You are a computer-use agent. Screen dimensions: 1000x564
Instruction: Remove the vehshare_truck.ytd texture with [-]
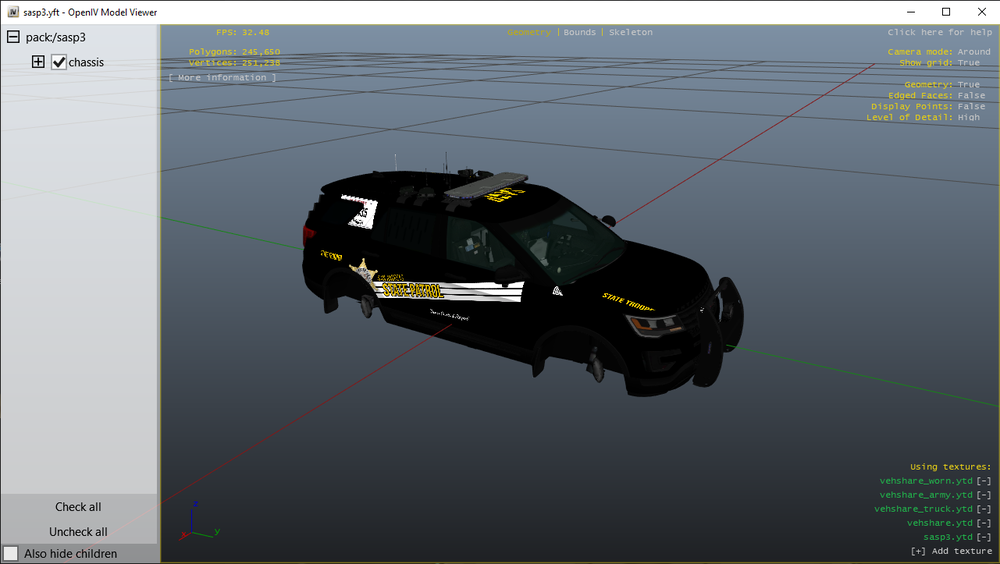pos(984,509)
